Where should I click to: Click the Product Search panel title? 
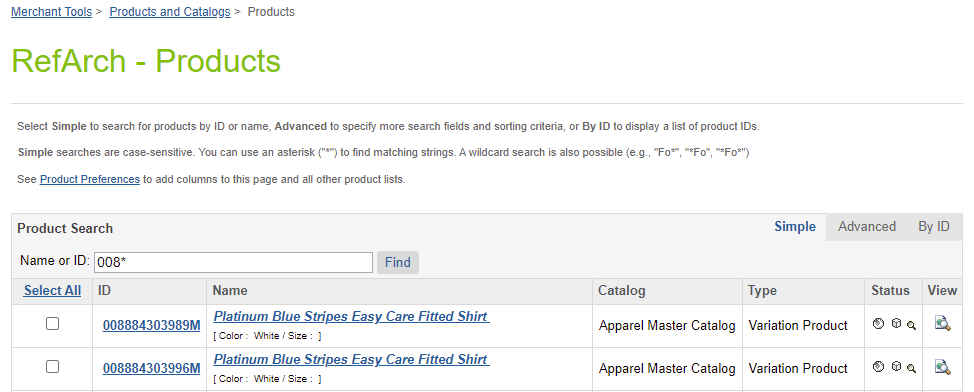coord(65,229)
